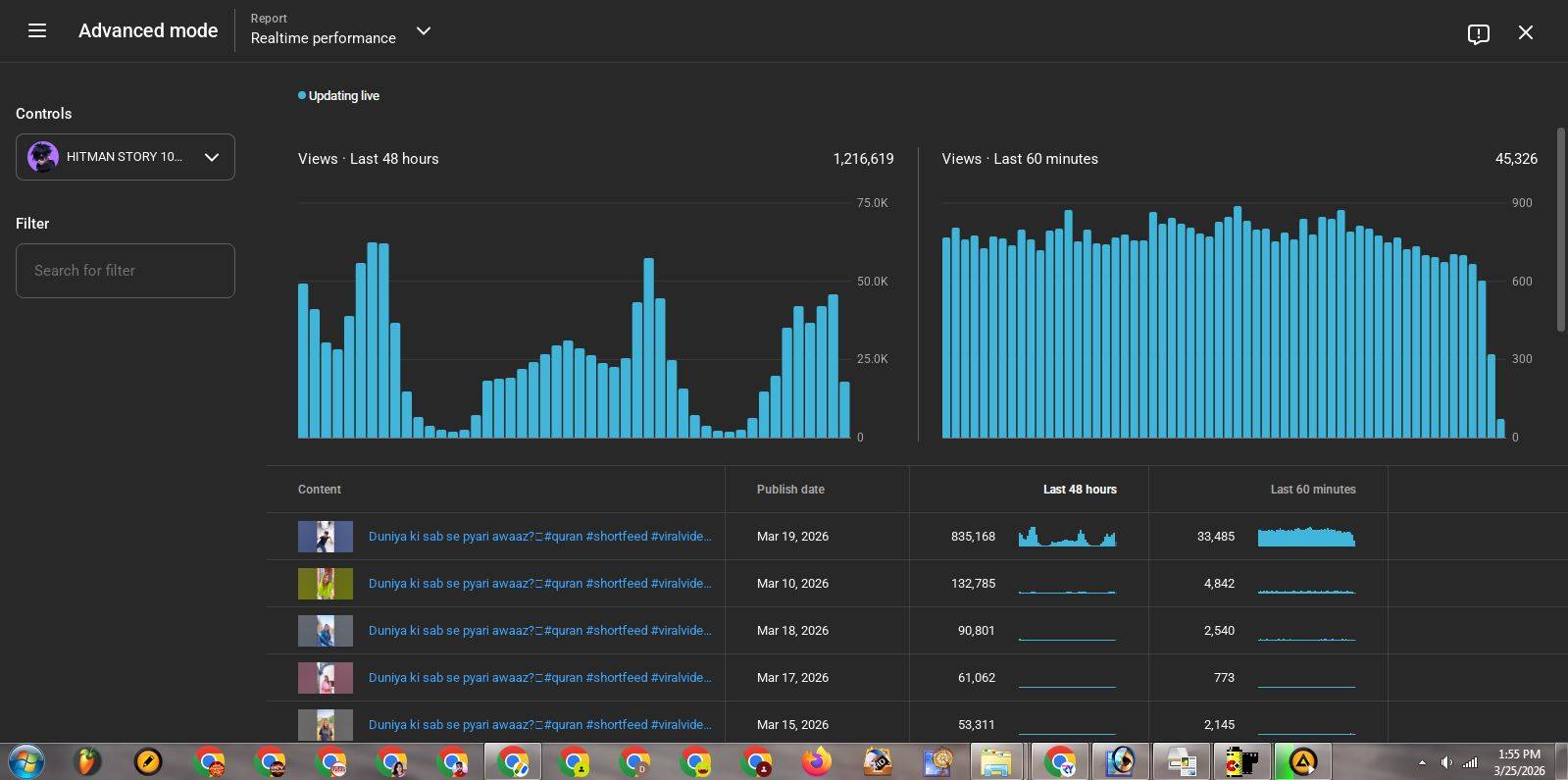Open Firefox from the taskbar
This screenshot has width=1568, height=780.
click(x=816, y=761)
